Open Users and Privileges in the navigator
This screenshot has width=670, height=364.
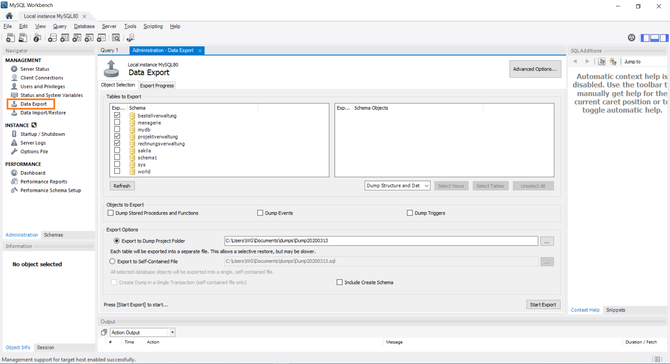click(x=43, y=87)
